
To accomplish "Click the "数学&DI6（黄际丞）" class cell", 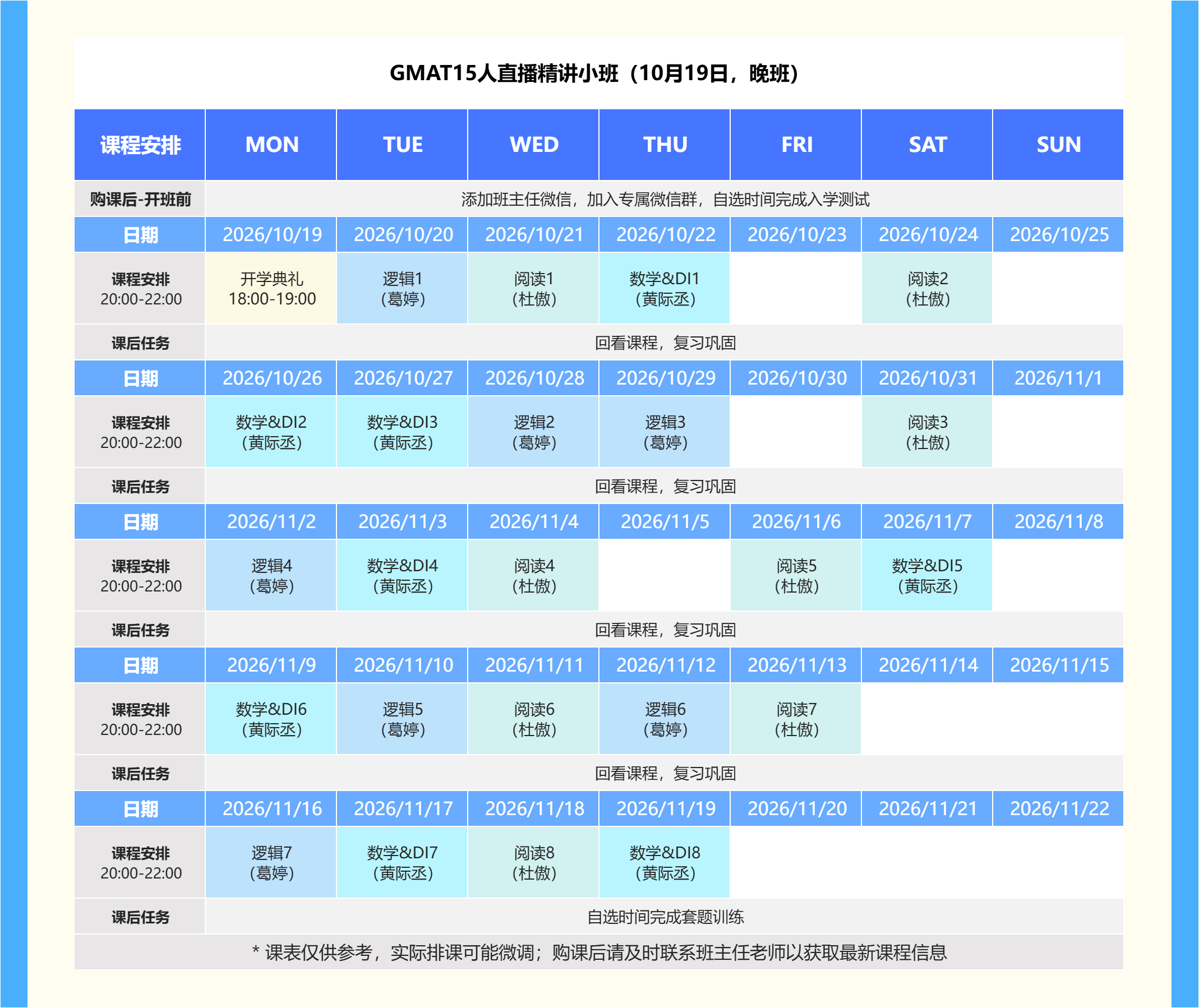I will point(271,718).
